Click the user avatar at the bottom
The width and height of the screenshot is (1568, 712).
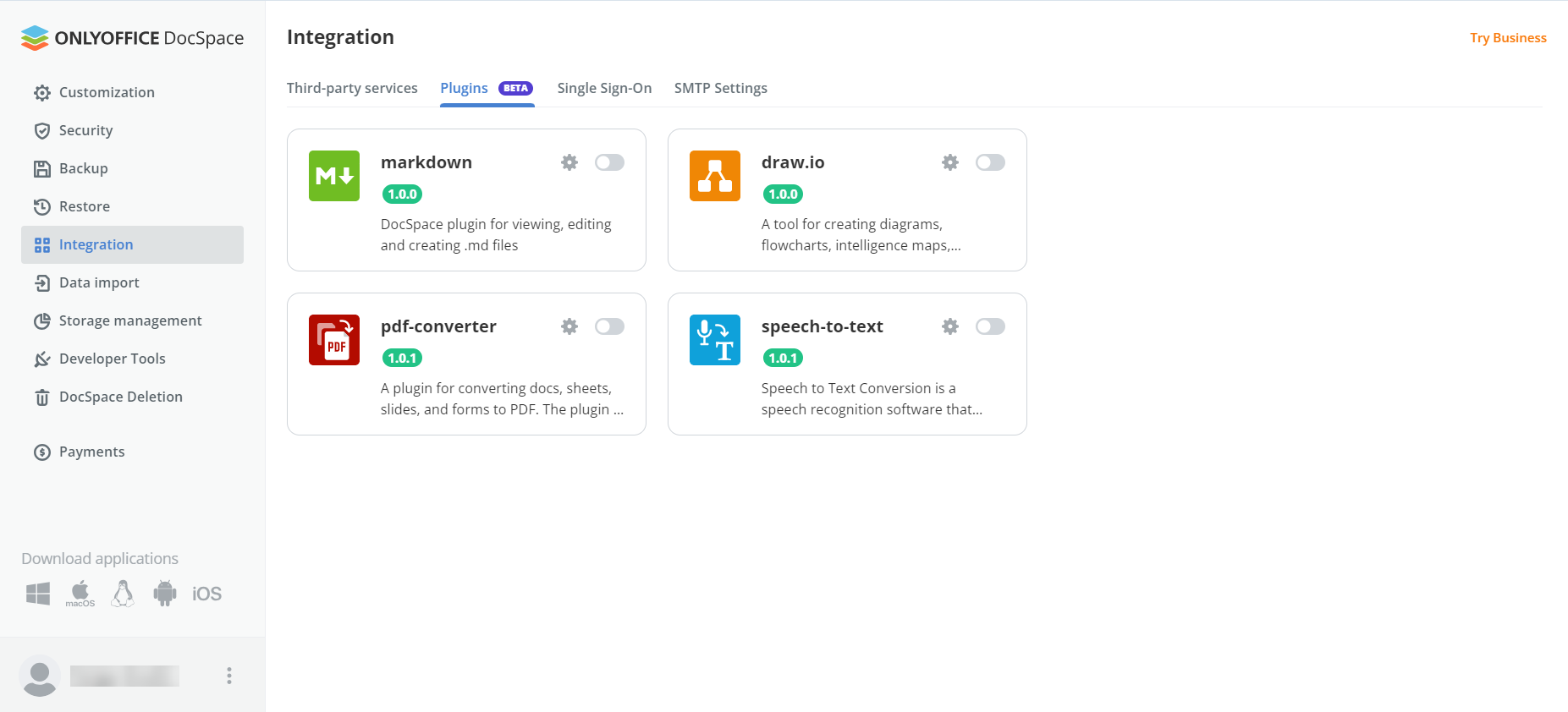pos(40,676)
